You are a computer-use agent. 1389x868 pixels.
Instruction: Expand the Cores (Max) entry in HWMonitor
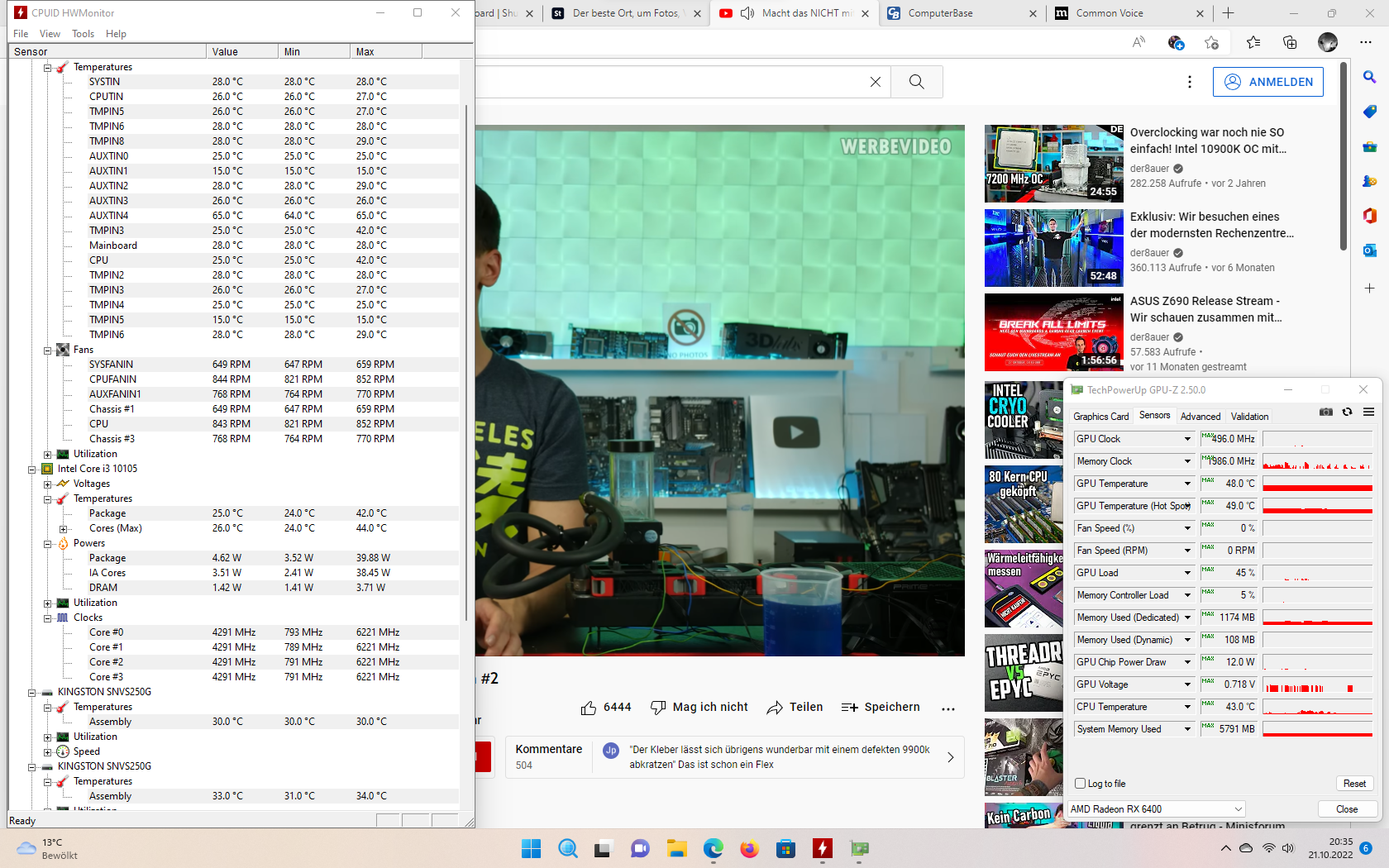point(64,528)
